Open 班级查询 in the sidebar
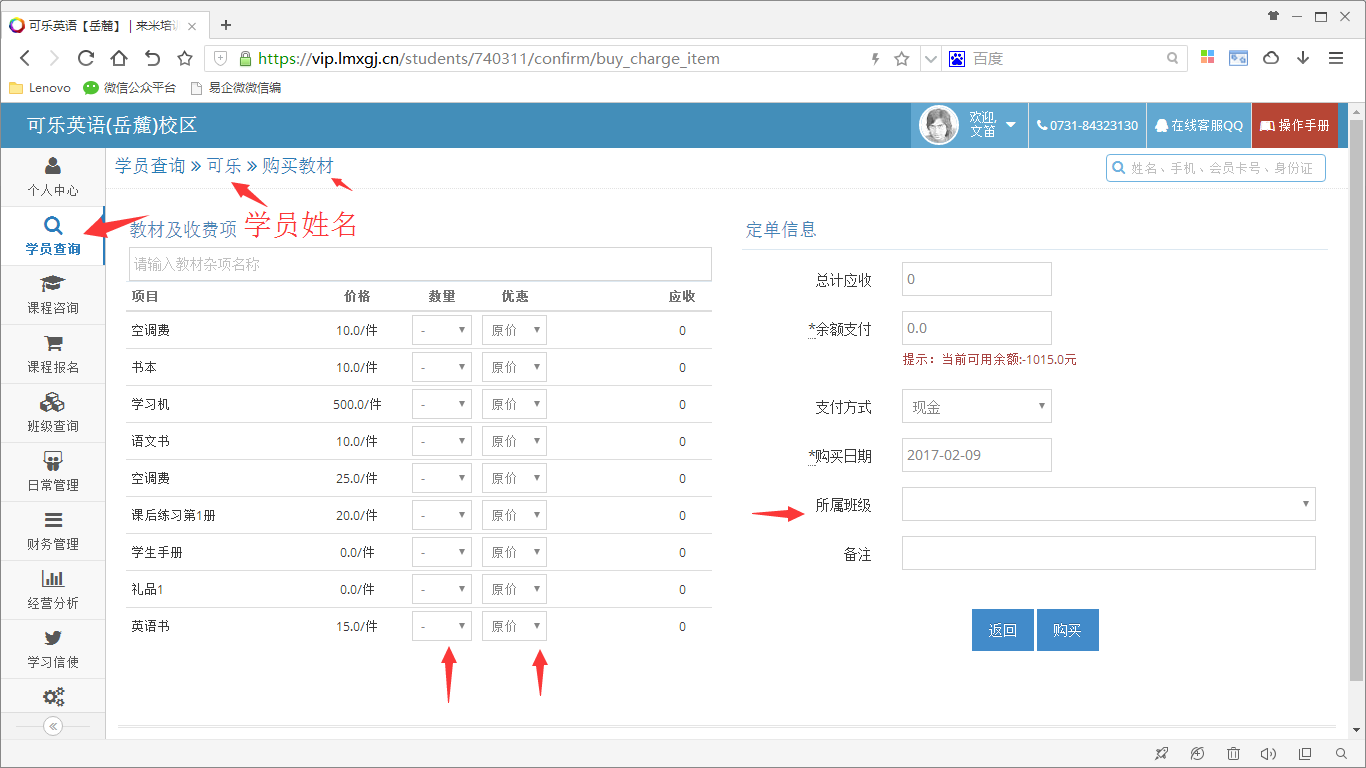The width and height of the screenshot is (1366, 768). 53,412
